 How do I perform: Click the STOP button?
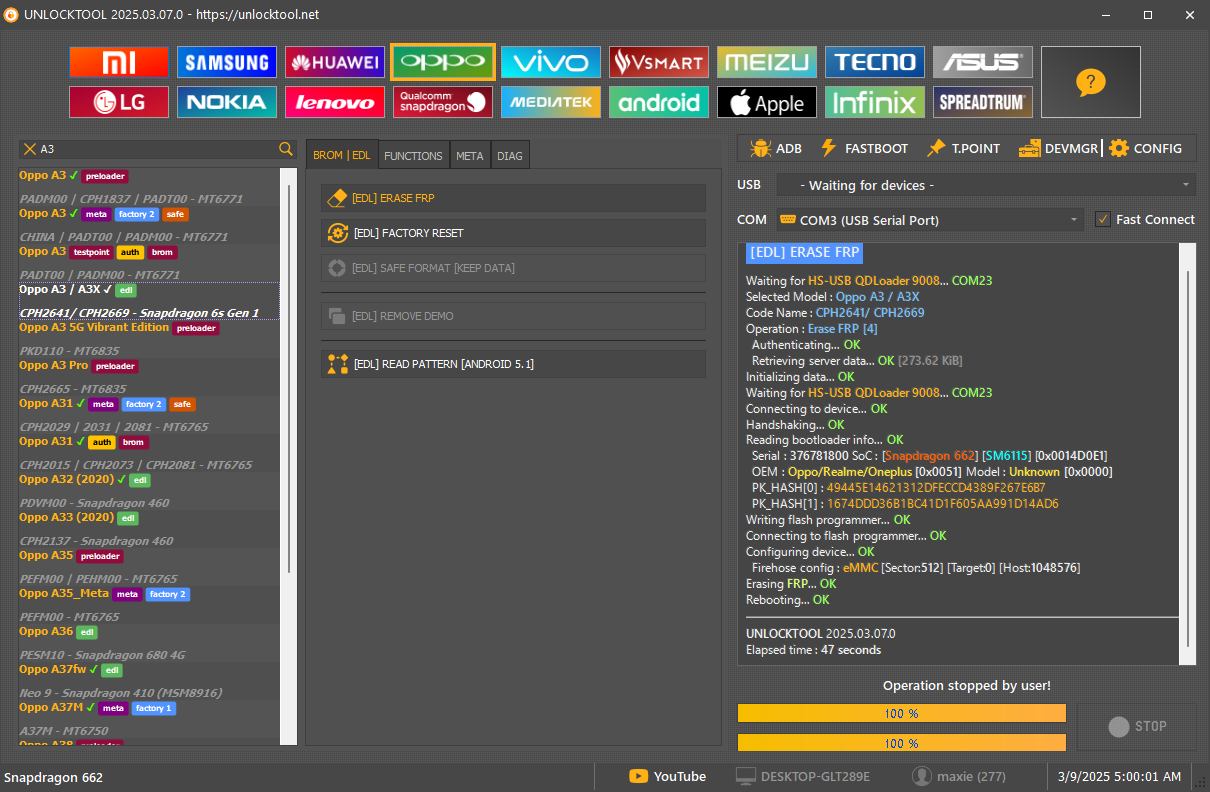(1137, 727)
